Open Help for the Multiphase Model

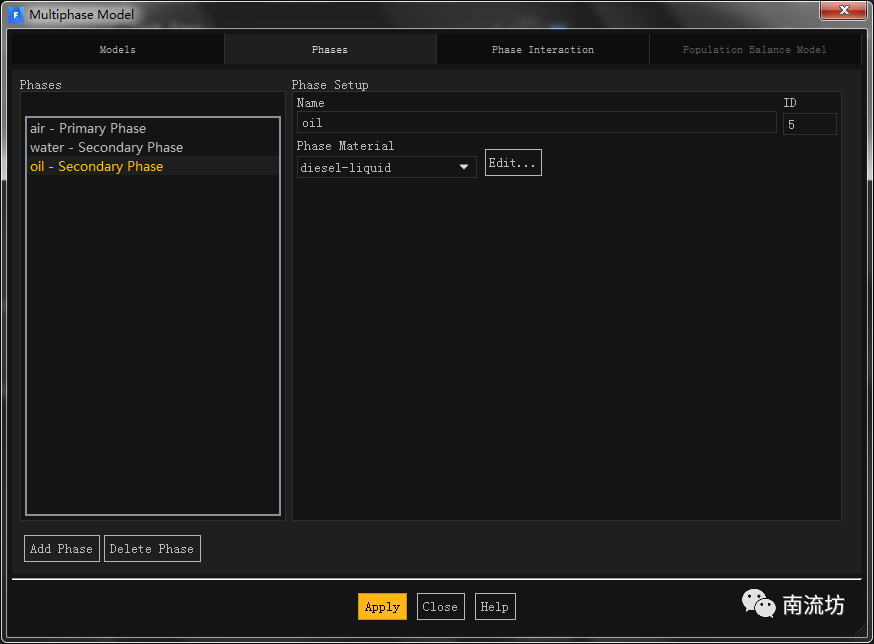tap(494, 607)
